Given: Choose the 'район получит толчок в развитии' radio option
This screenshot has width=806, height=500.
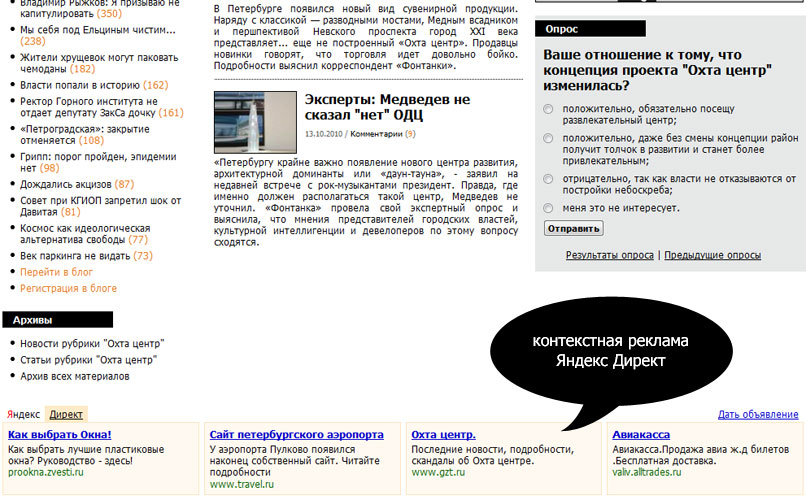Looking at the screenshot, I should coord(548,138).
